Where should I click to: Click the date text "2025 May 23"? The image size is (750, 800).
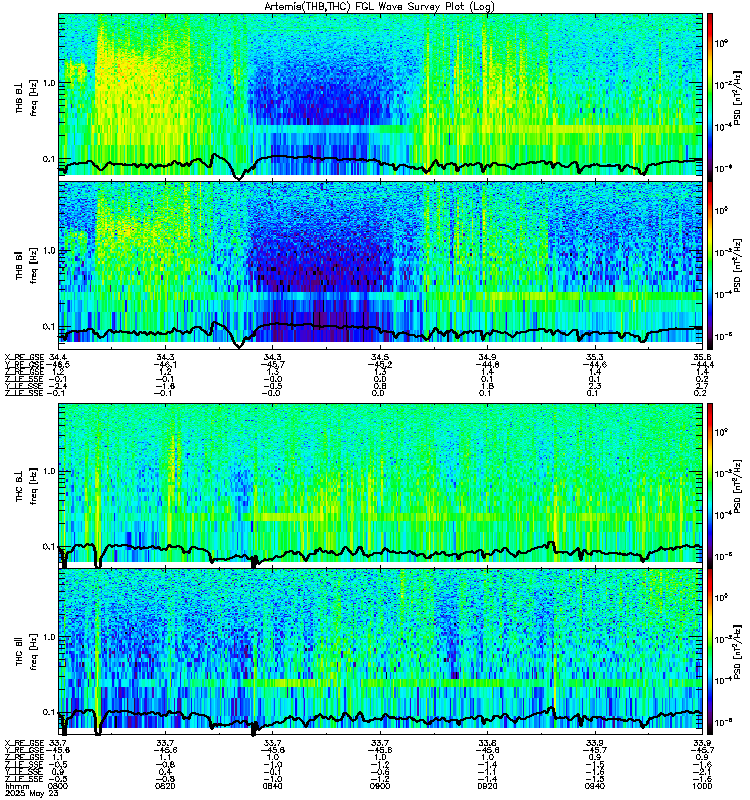pos(30,793)
